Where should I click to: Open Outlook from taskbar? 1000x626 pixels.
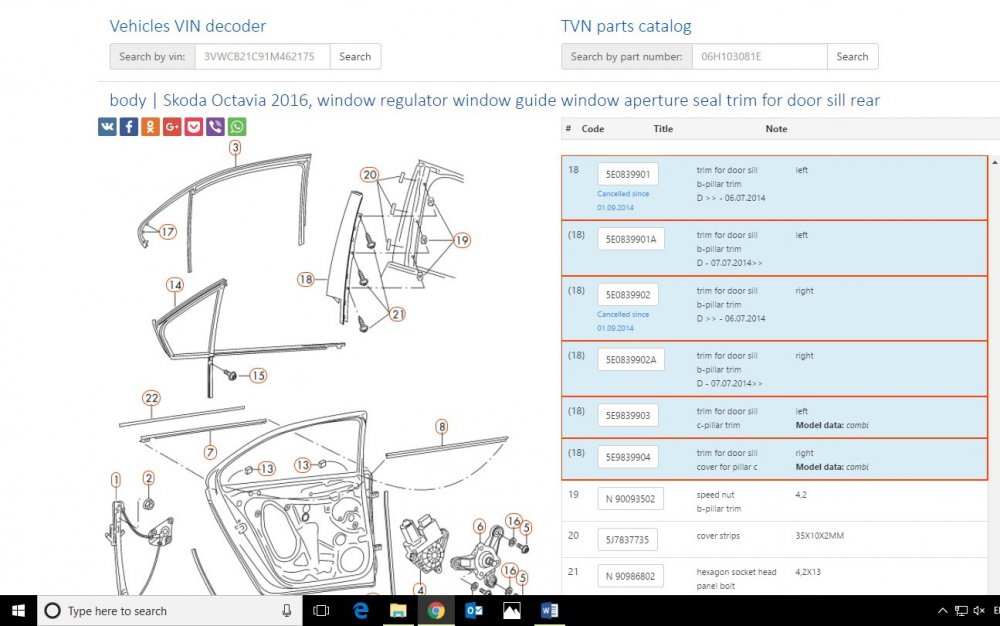474,611
